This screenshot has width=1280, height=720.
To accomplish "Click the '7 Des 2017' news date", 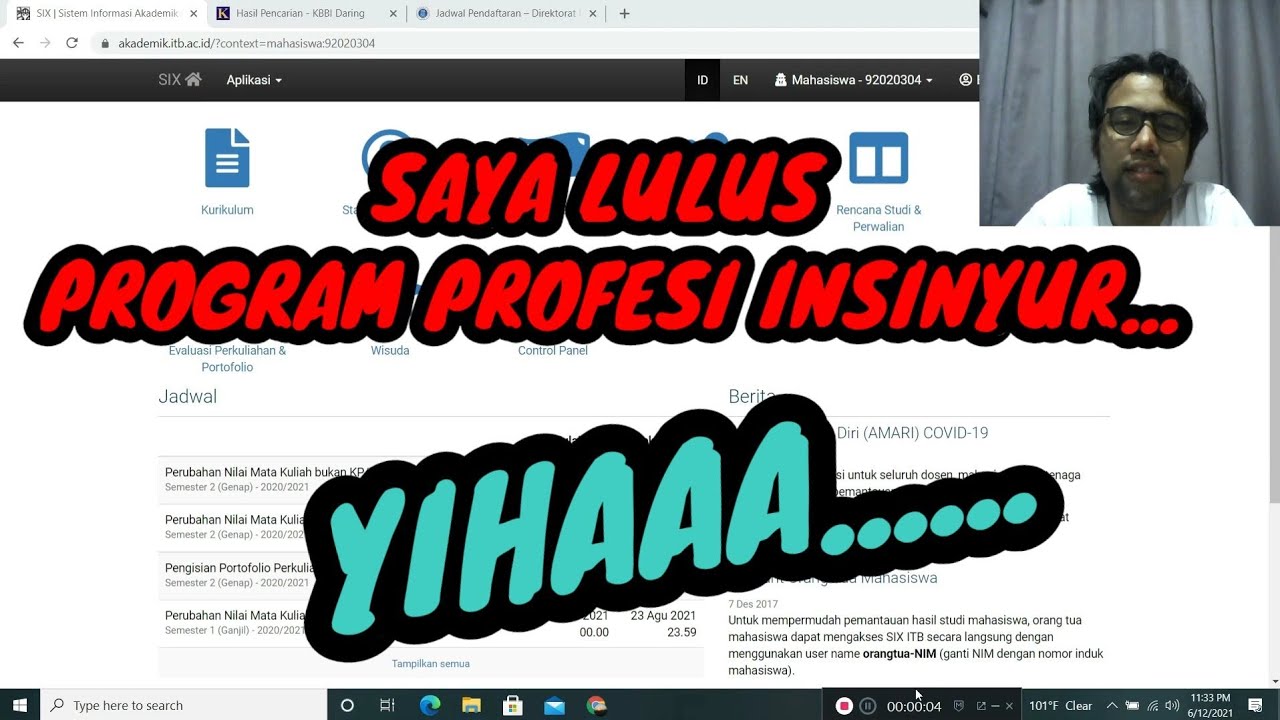I will click(x=753, y=604).
